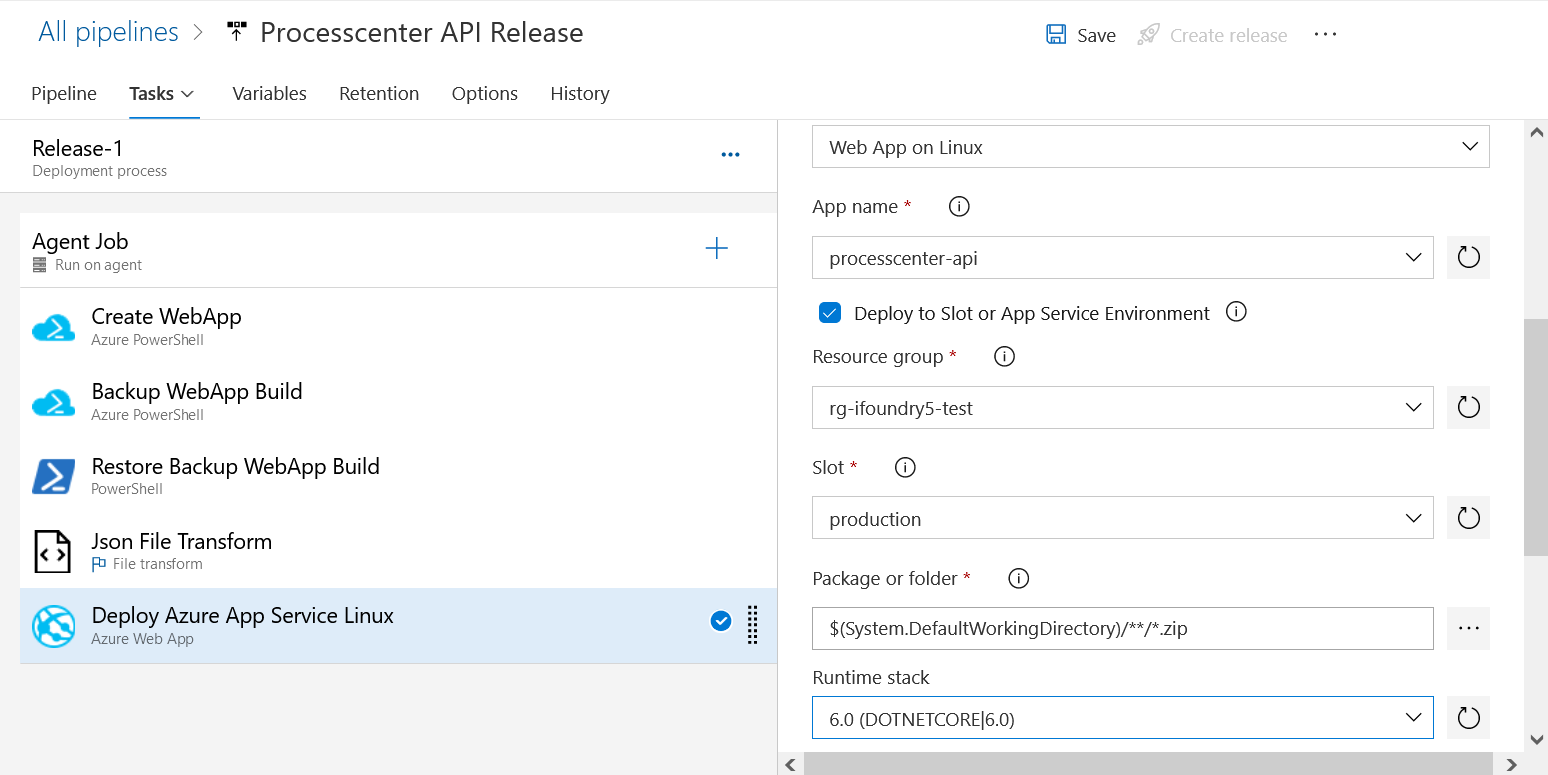Image resolution: width=1548 pixels, height=775 pixels.
Task: Toggle the blue checkmark on Deploy Azure App Service Linux
Action: tap(721, 622)
